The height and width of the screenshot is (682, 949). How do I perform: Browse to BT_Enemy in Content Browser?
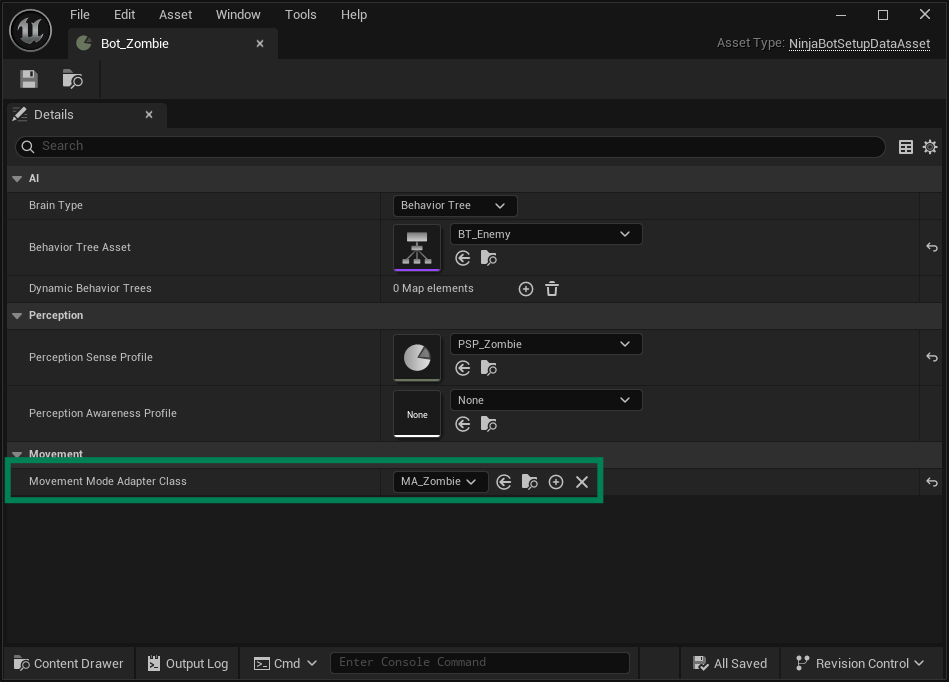click(x=488, y=257)
